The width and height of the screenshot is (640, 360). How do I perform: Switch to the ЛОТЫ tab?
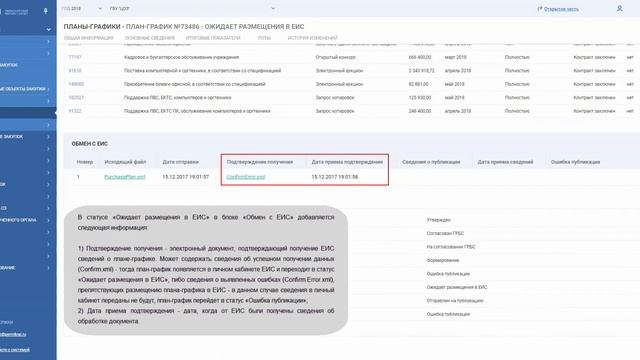point(264,38)
